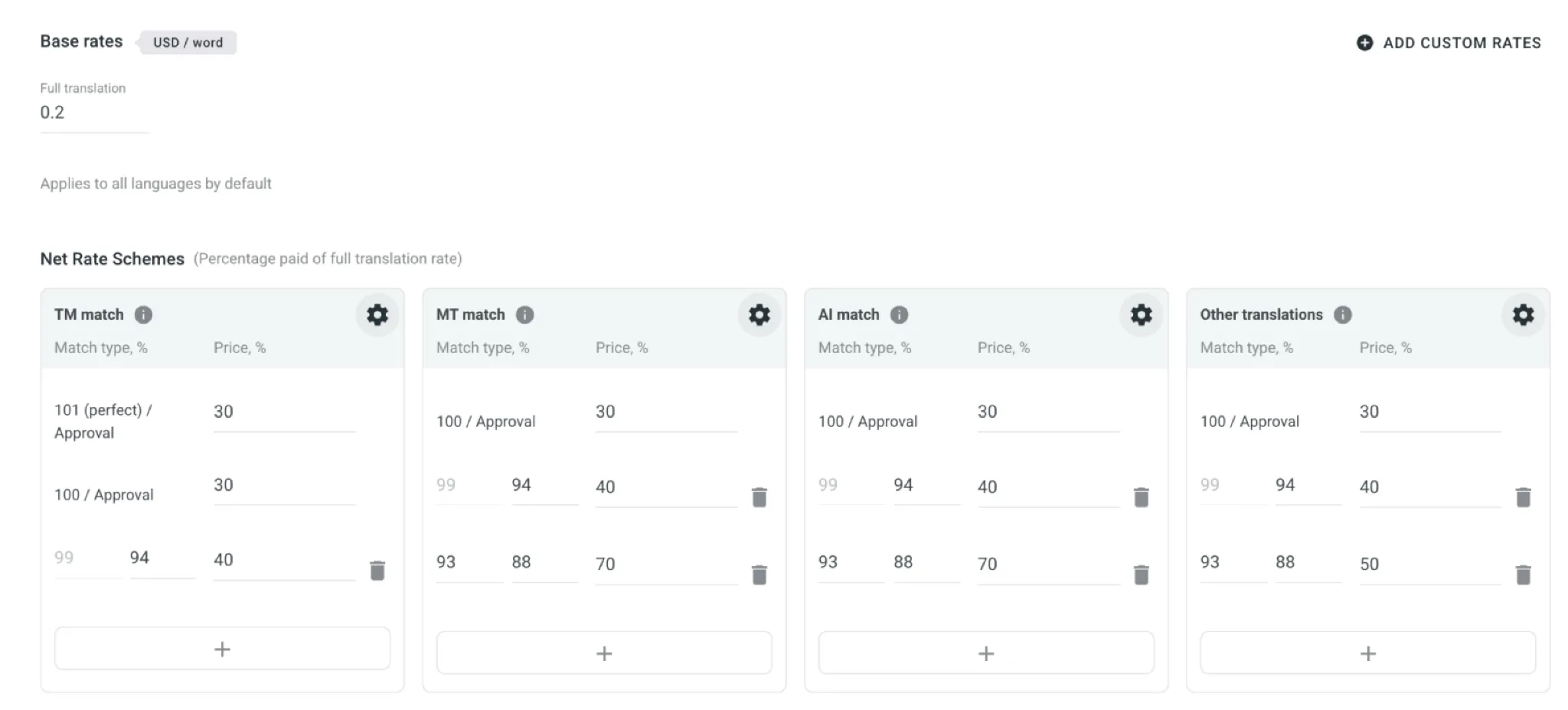Show info for Other translations
Viewport: 1568px width, 710px height.
tap(1343, 314)
